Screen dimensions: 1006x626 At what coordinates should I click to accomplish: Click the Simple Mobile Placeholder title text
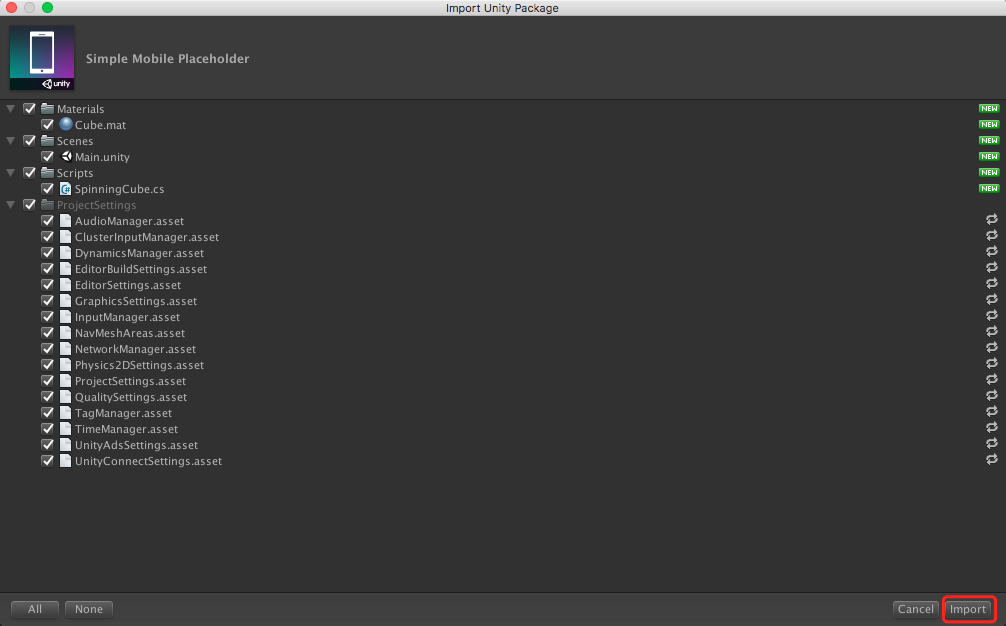167,58
